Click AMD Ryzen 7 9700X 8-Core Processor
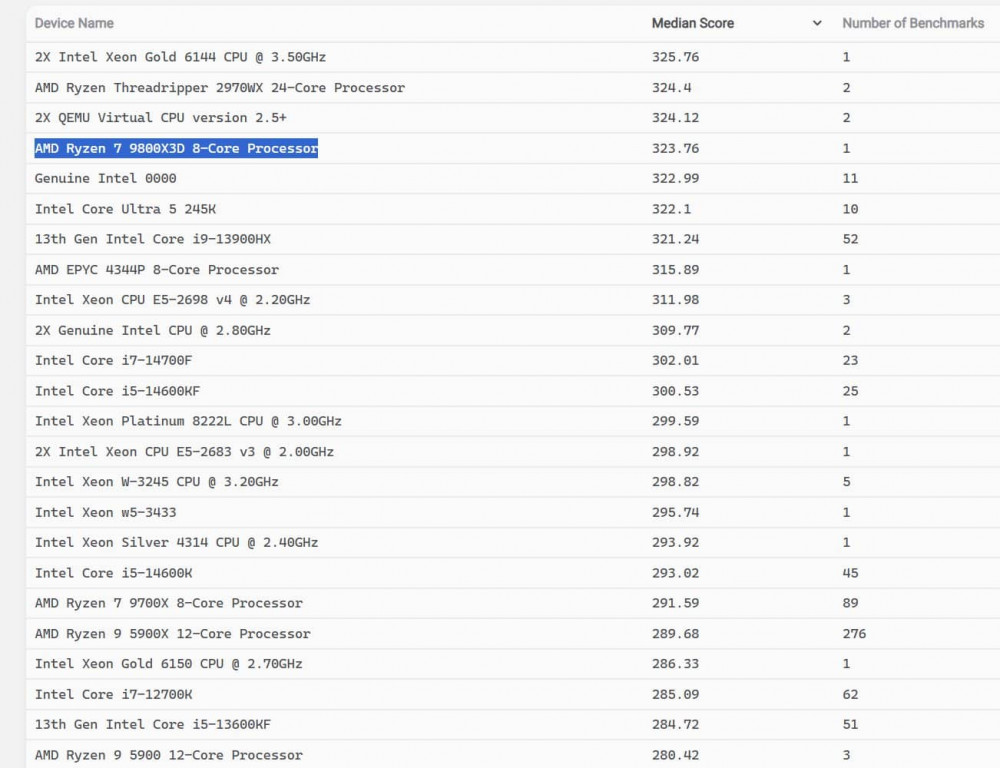Image resolution: width=1000 pixels, height=768 pixels. tap(169, 603)
